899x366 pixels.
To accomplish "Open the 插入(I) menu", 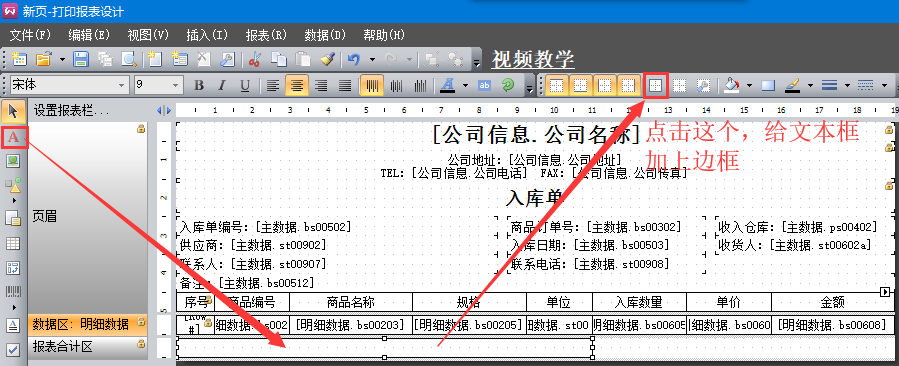I will click(207, 34).
